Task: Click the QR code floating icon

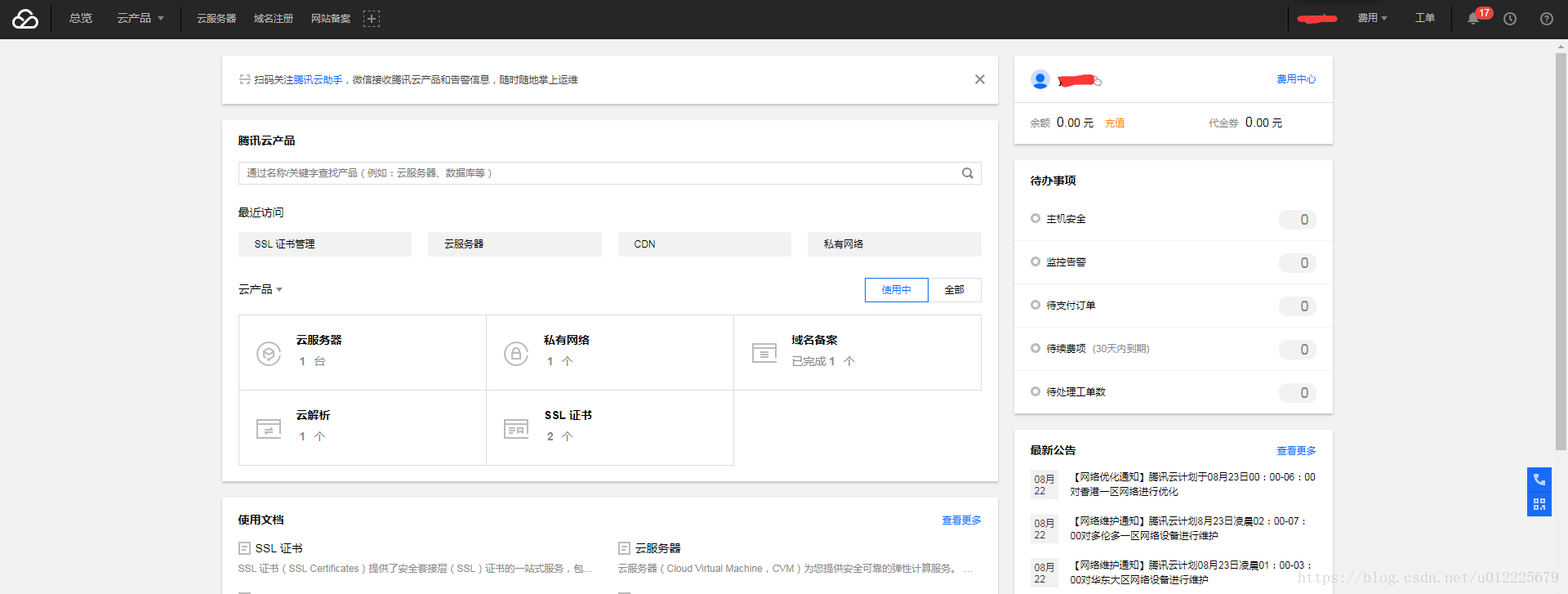Action: 1539,504
